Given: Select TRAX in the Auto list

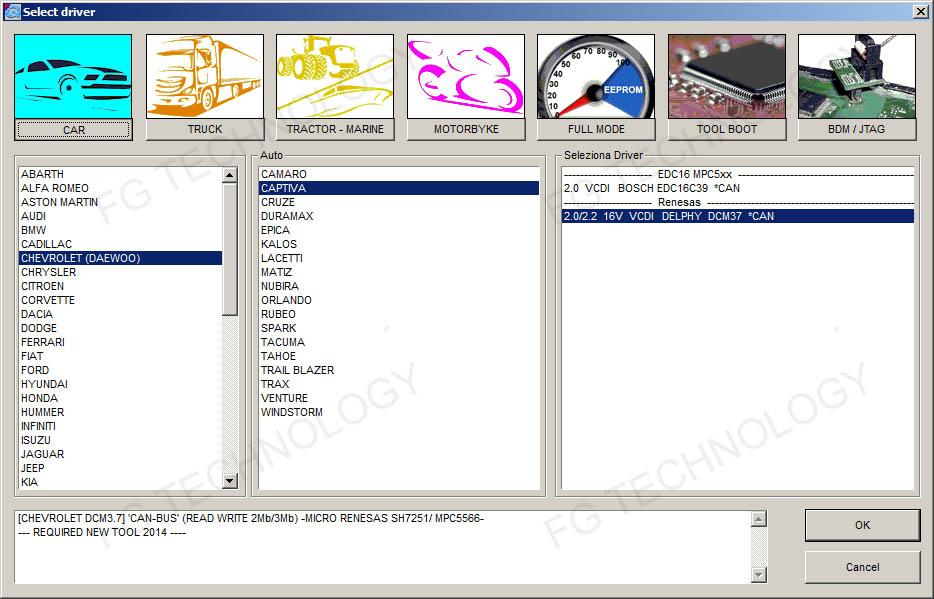Looking at the screenshot, I should 399,384.
